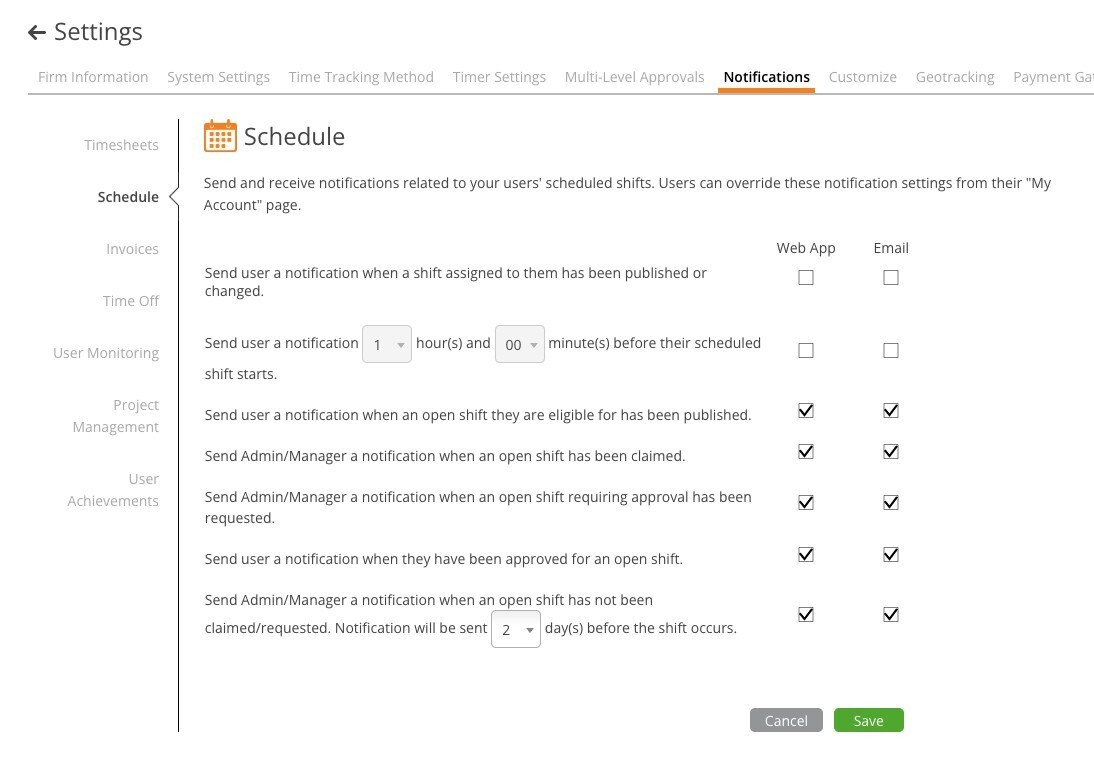
Task: Uncheck Web App for open shift claimed
Action: coord(806,452)
